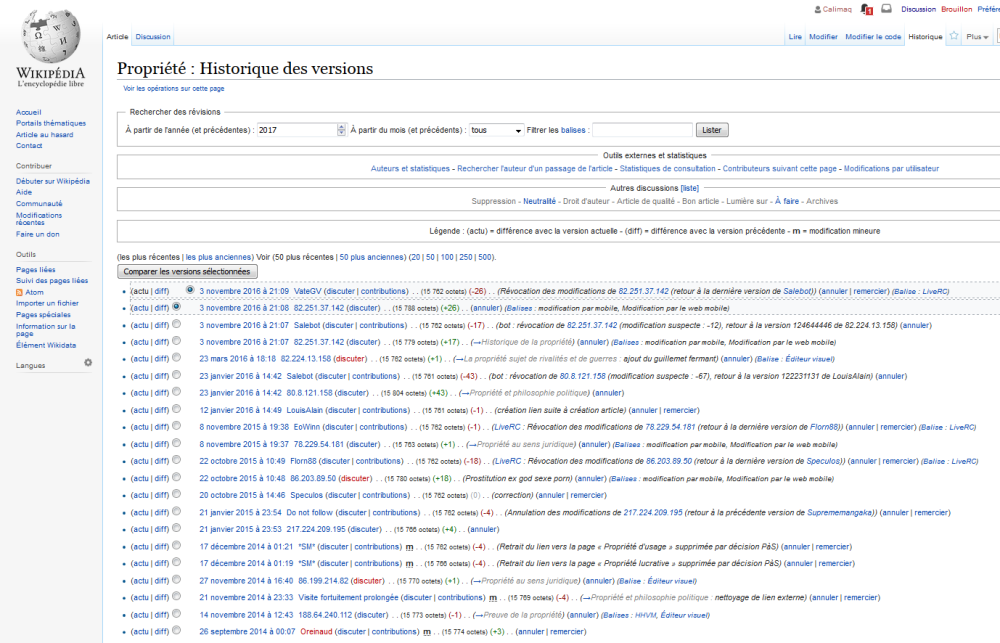The image size is (1000, 643).
Task: Open the Discussion tab
Action: 153,37
